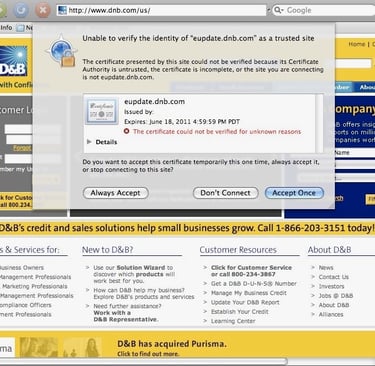Click the About D&B link in list

334,305
